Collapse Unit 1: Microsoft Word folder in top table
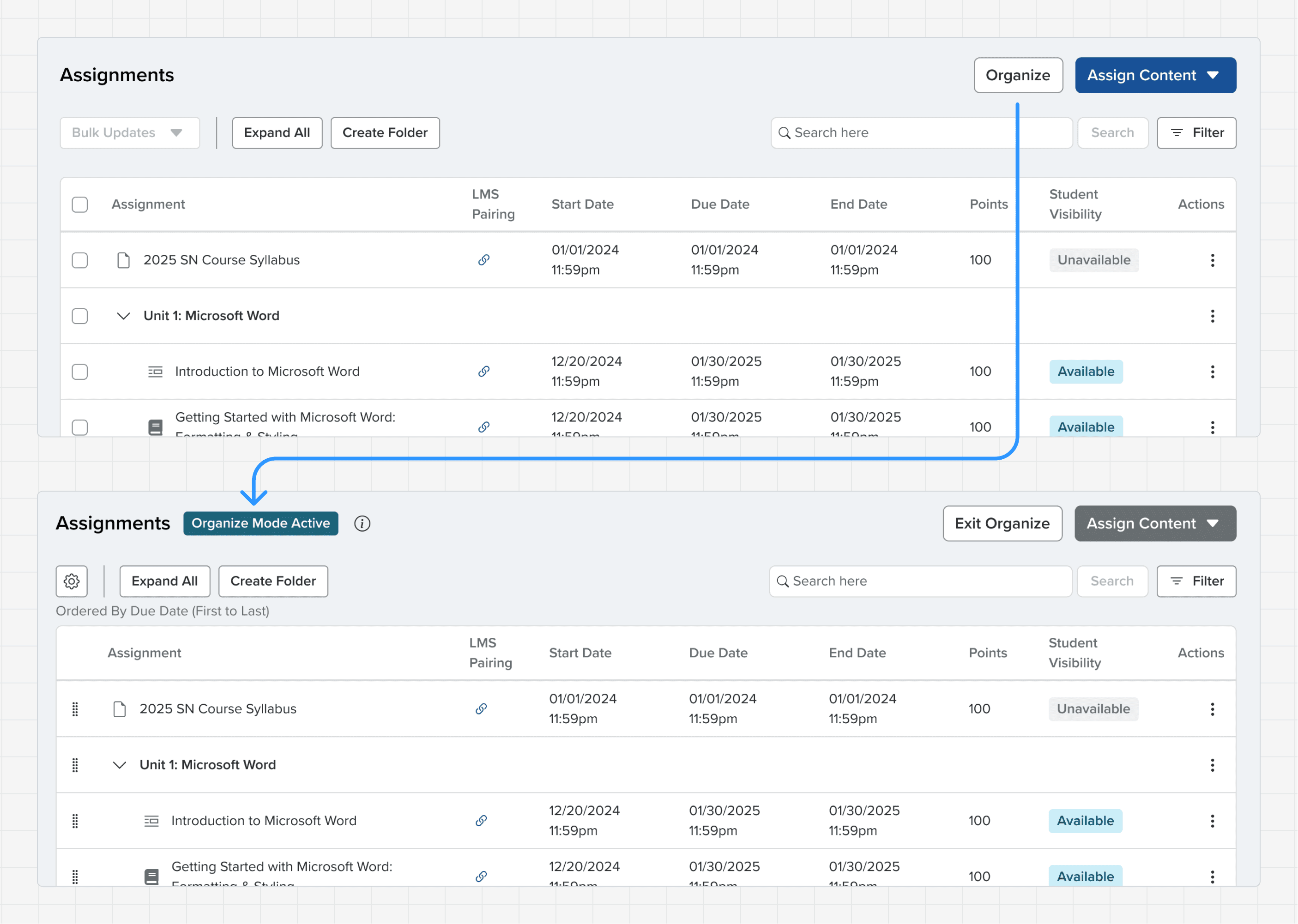1298x924 pixels. point(124,316)
